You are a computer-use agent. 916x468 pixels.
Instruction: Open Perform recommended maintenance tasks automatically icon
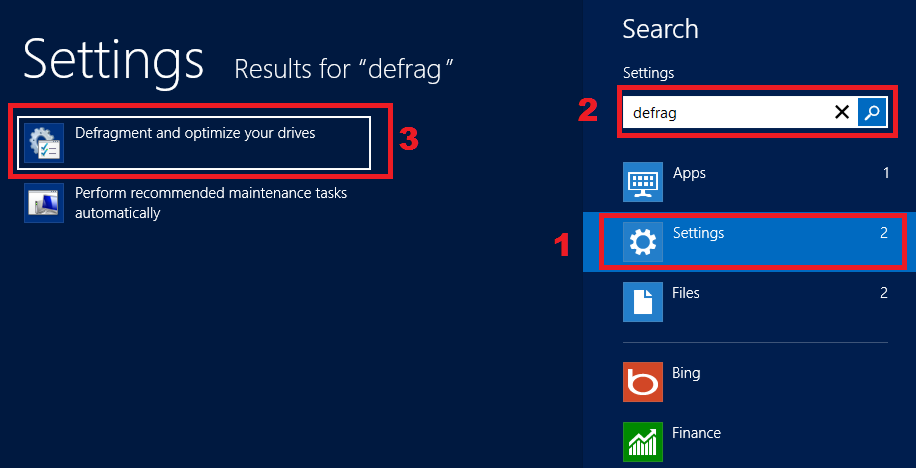[44, 203]
